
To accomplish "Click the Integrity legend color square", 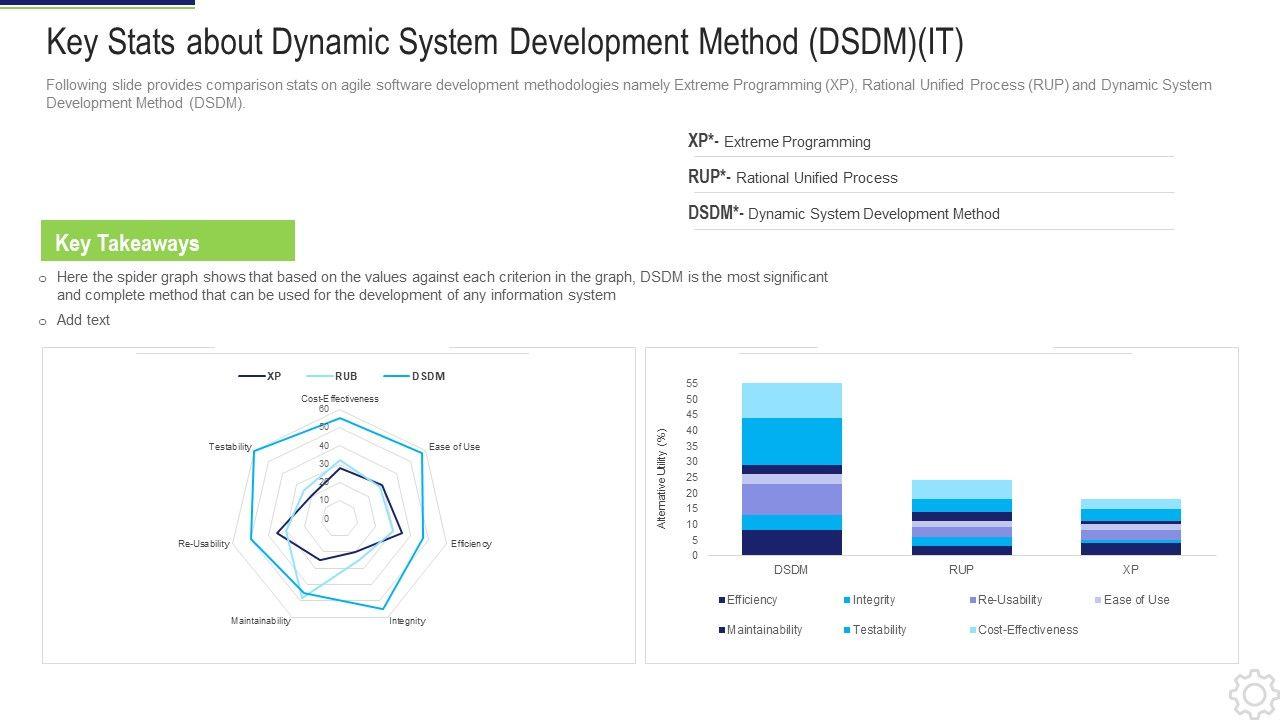I will (847, 600).
